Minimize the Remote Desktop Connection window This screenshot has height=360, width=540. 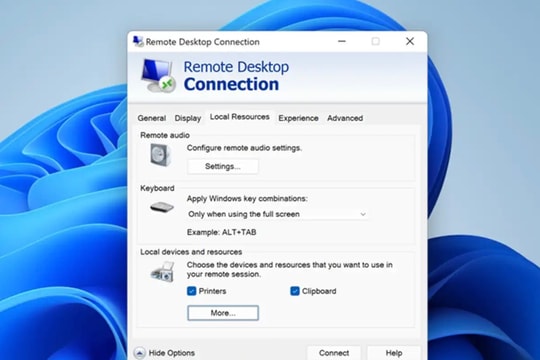342,41
